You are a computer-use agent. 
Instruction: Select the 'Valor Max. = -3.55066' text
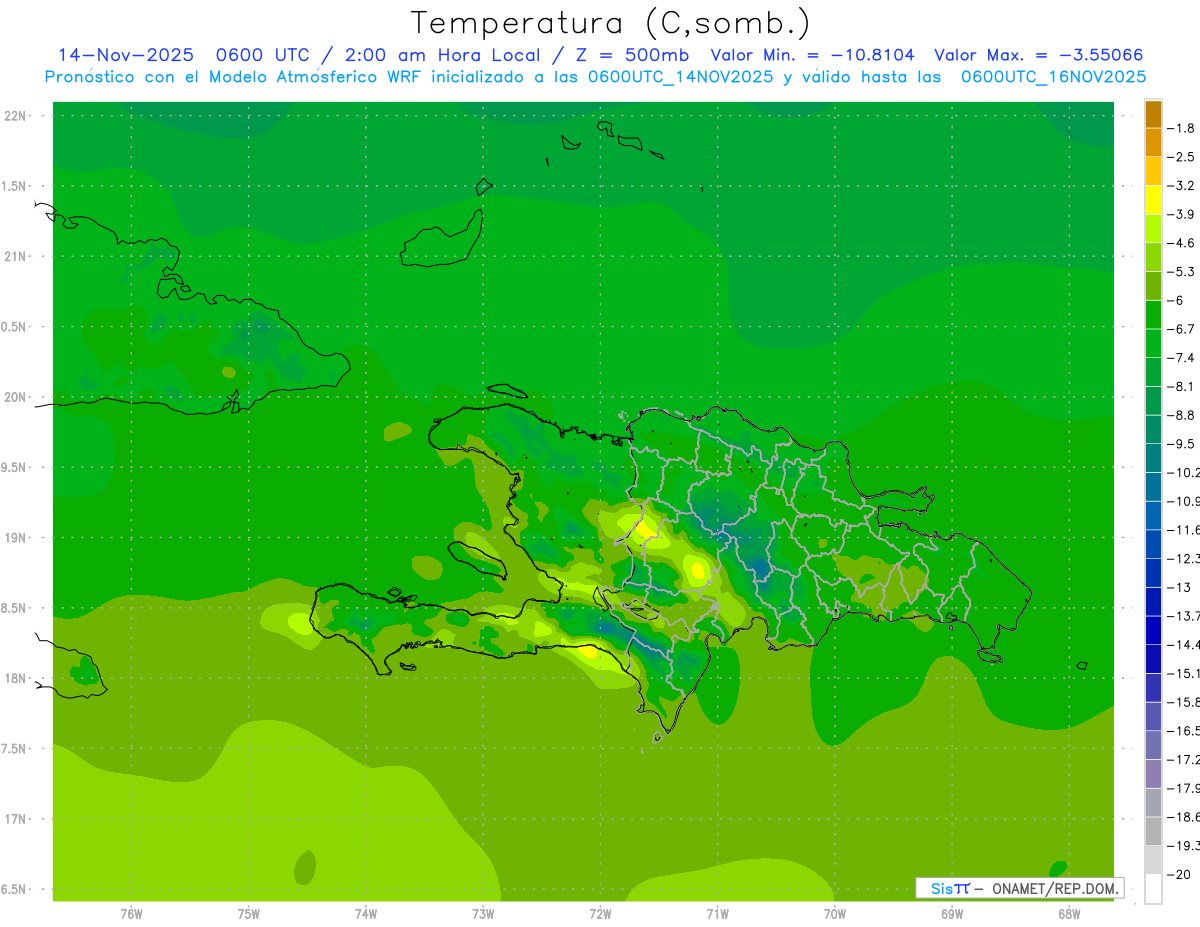coord(1038,56)
